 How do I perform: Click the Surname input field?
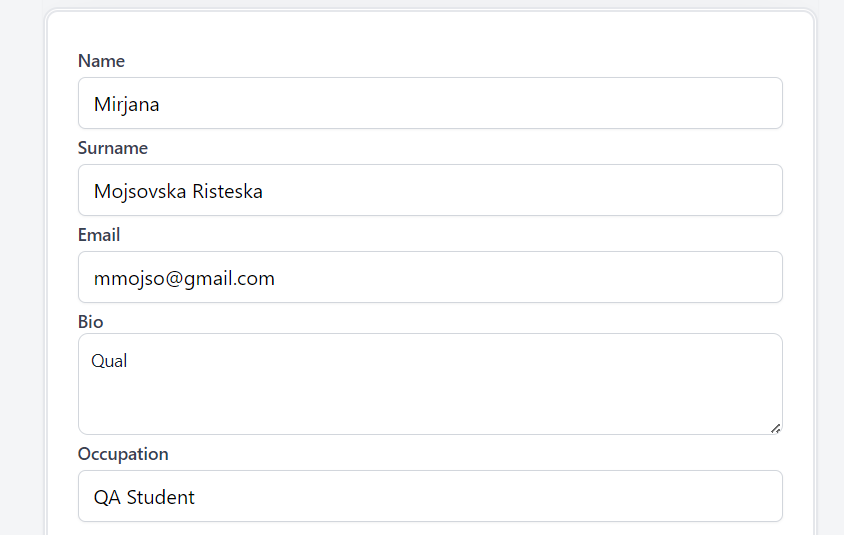[430, 190]
